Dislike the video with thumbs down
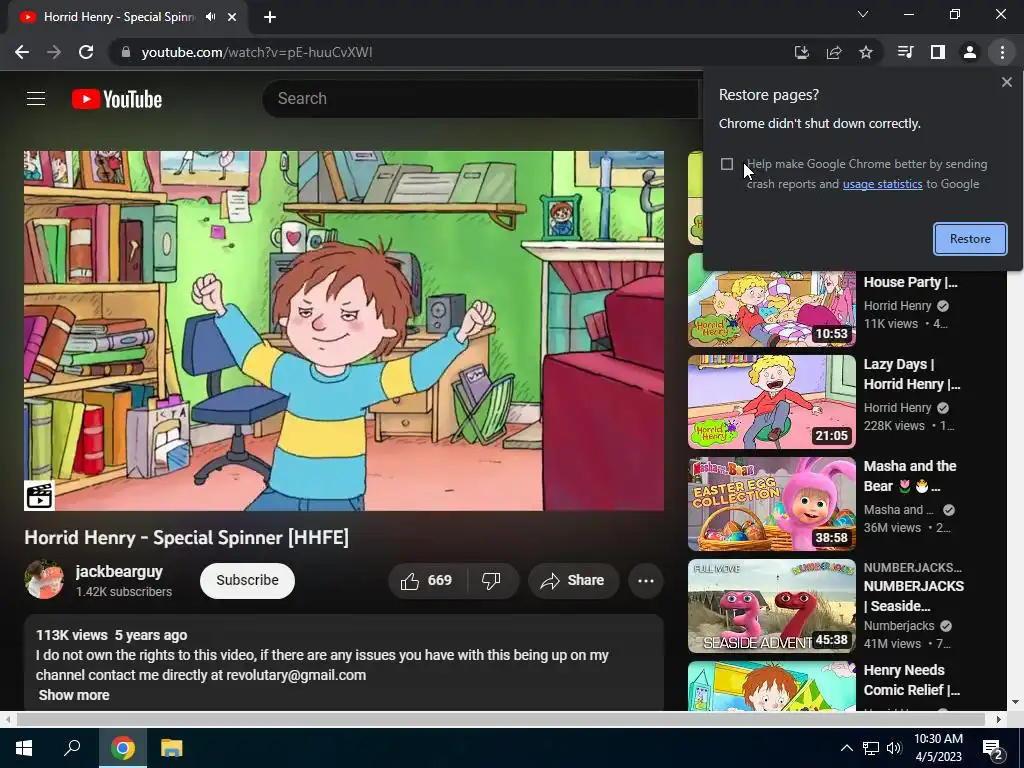Viewport: 1024px width, 768px height. click(491, 581)
